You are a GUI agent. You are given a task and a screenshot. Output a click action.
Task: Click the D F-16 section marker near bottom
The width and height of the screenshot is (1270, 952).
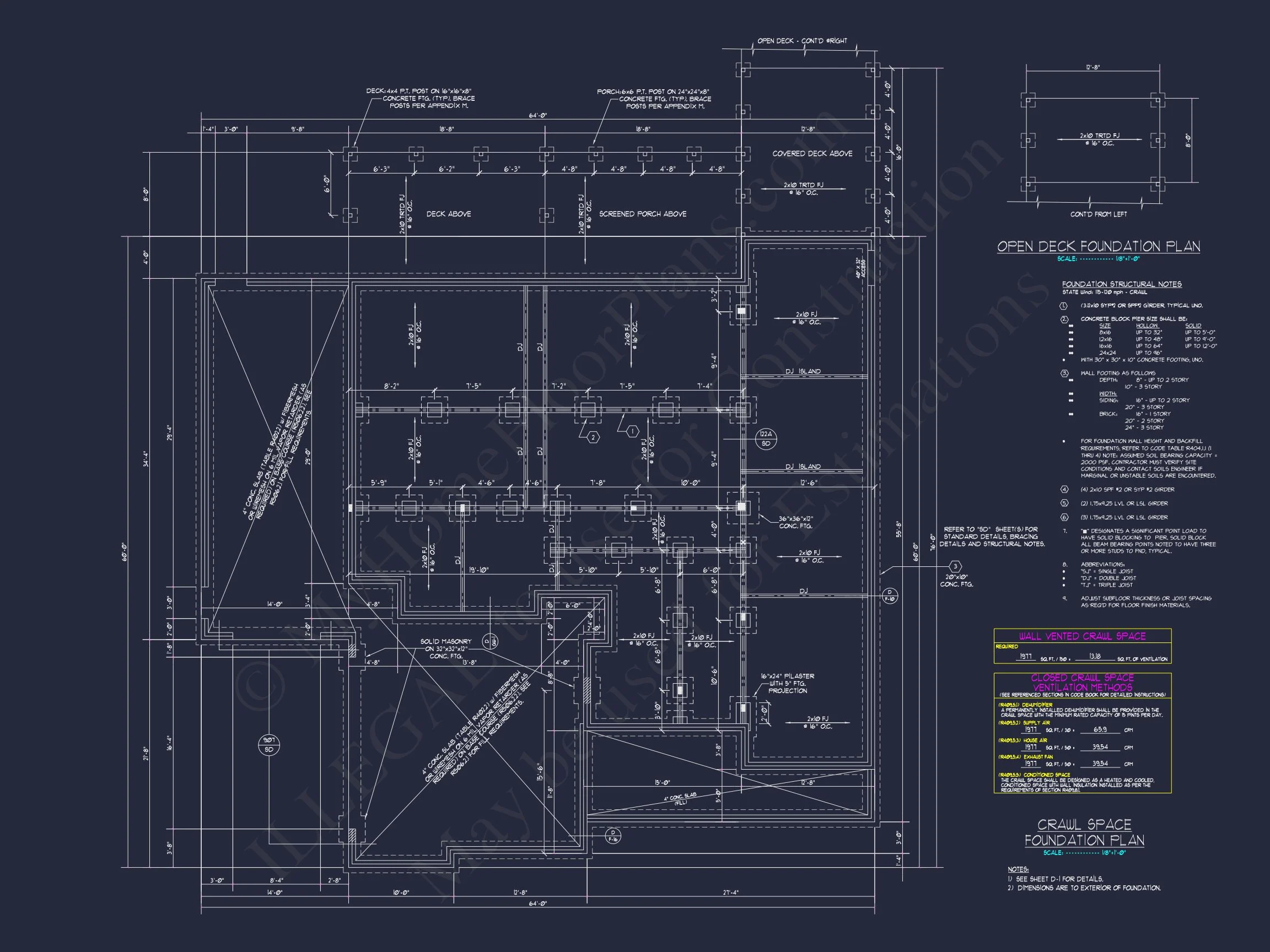point(612,836)
